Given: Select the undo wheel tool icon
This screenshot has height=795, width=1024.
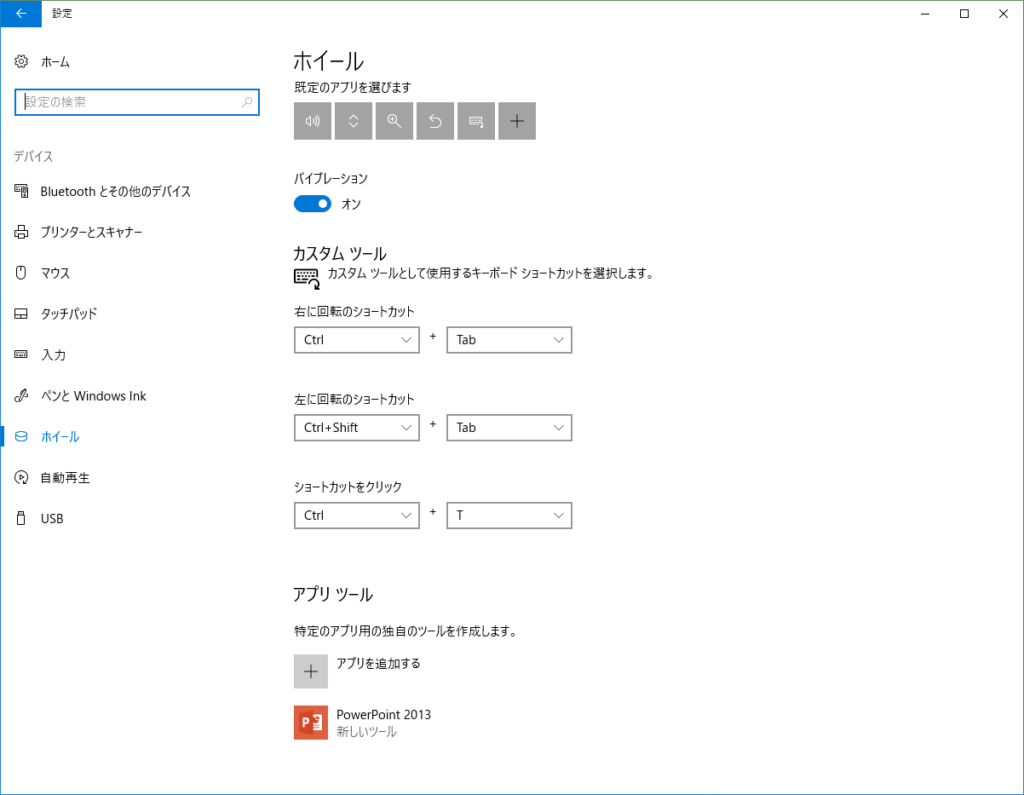Looking at the screenshot, I should coord(435,121).
